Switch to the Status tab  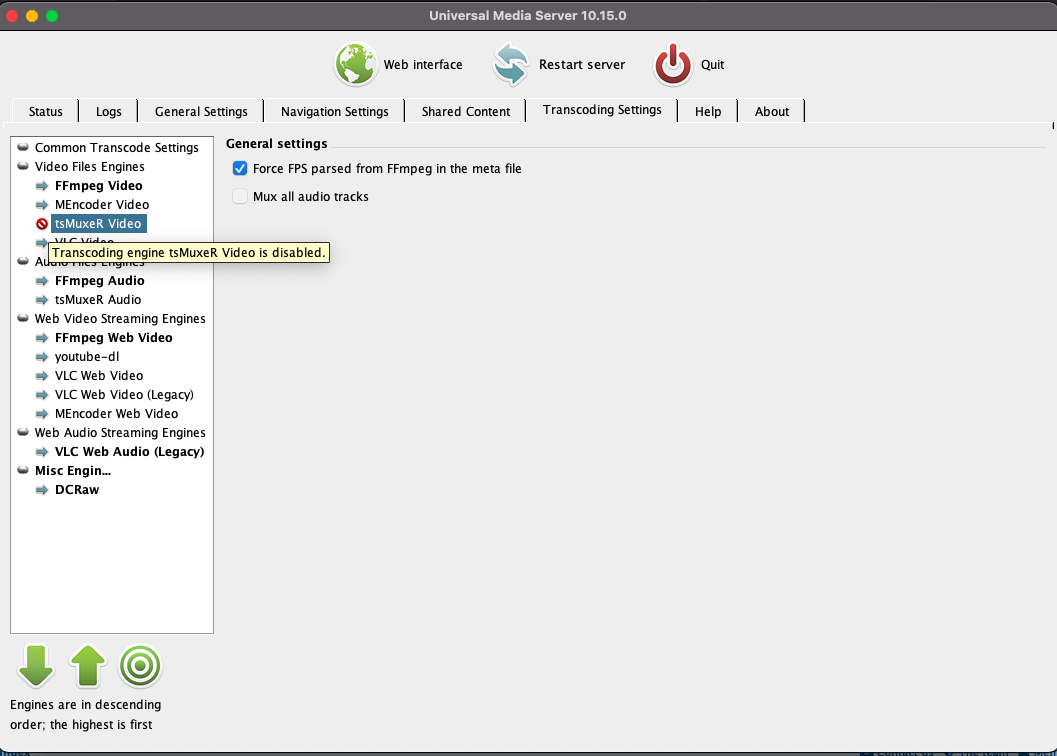click(45, 111)
